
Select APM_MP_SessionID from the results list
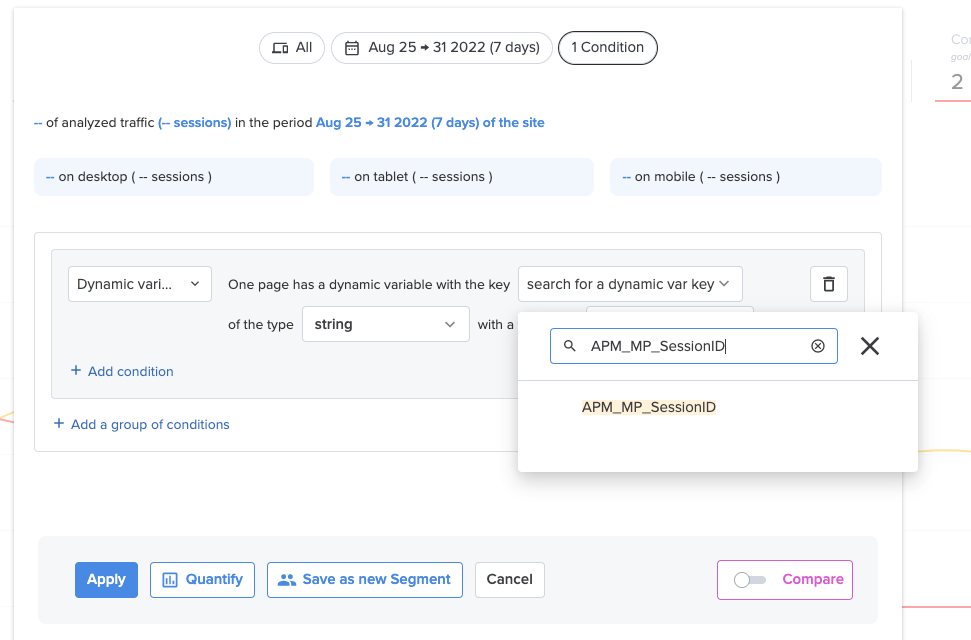pos(648,407)
